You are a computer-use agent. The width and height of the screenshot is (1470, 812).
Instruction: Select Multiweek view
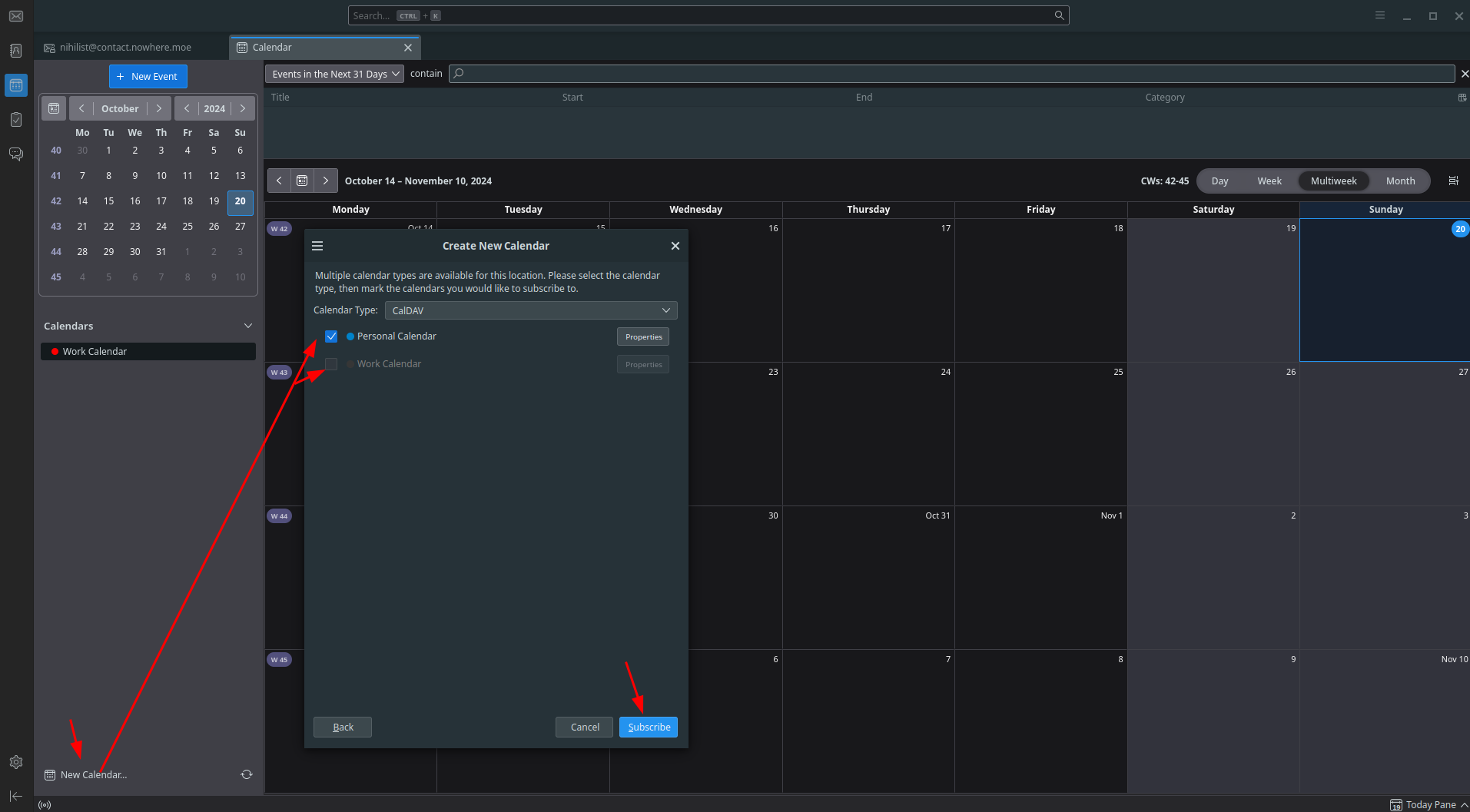(x=1333, y=181)
